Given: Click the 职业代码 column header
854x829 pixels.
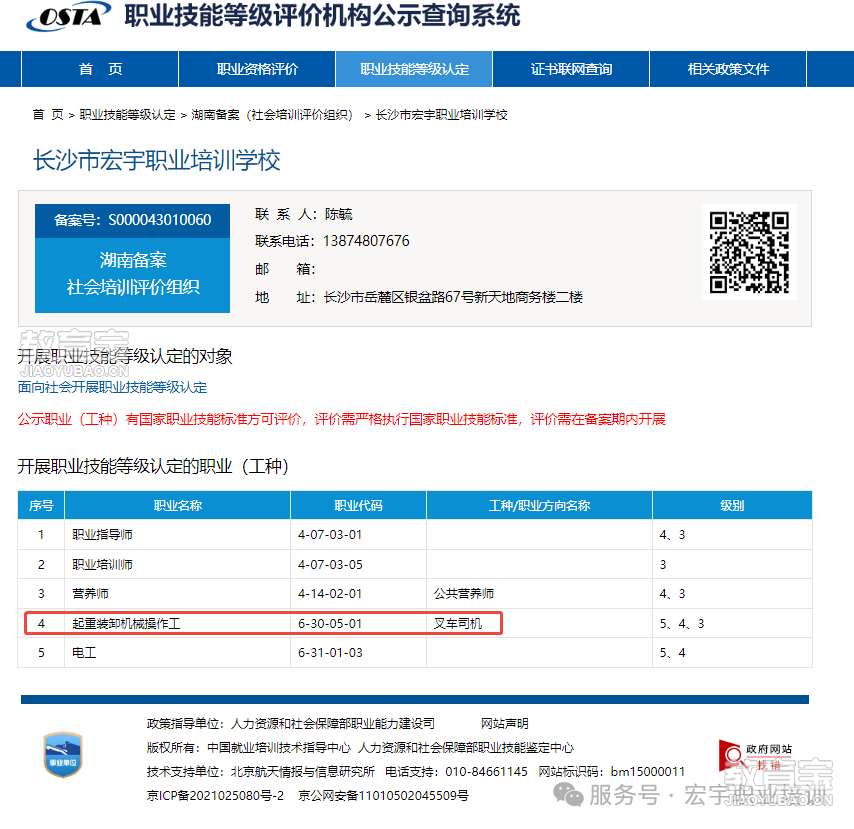Looking at the screenshot, I should (358, 505).
